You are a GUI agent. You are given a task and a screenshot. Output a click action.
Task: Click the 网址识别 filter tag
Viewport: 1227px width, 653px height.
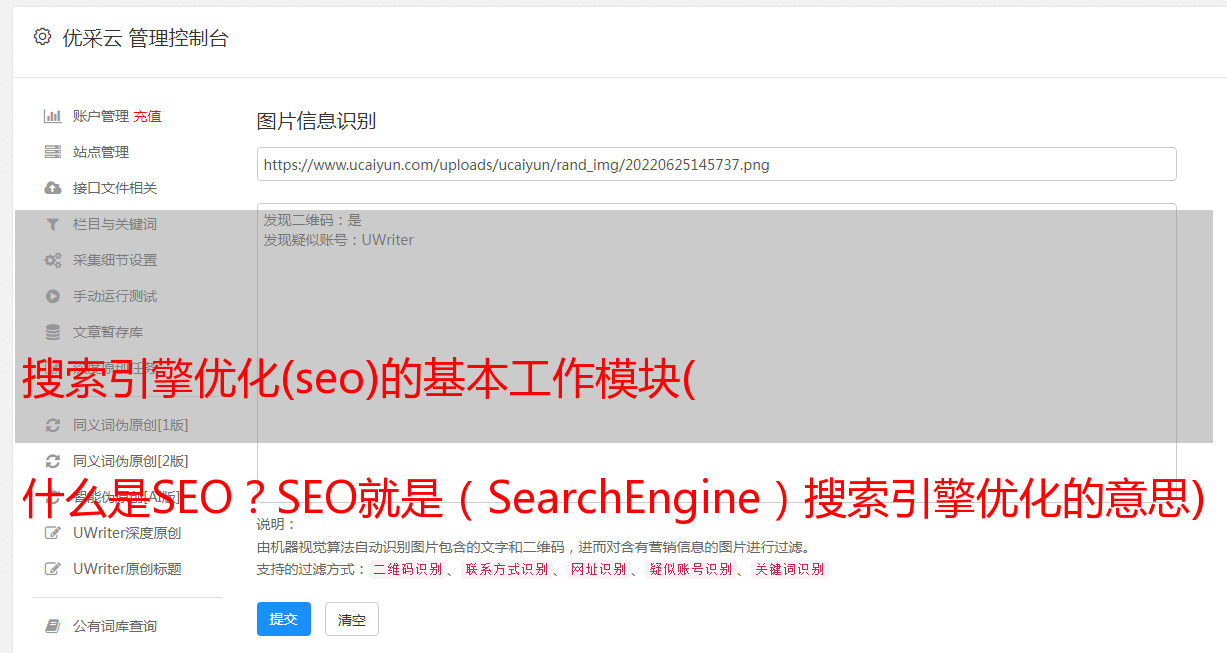pos(598,569)
